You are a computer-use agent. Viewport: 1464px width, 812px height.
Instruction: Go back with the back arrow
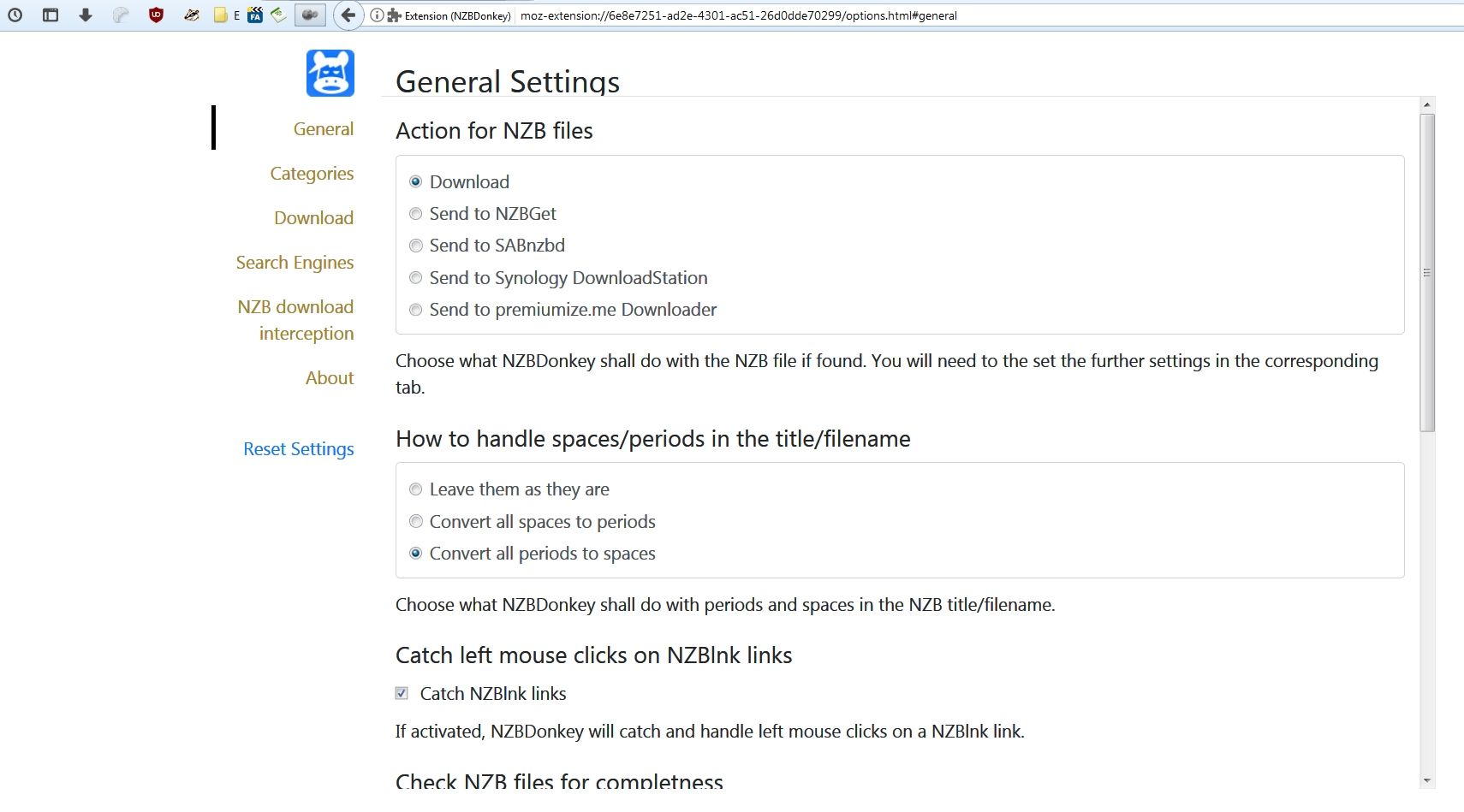[x=348, y=15]
